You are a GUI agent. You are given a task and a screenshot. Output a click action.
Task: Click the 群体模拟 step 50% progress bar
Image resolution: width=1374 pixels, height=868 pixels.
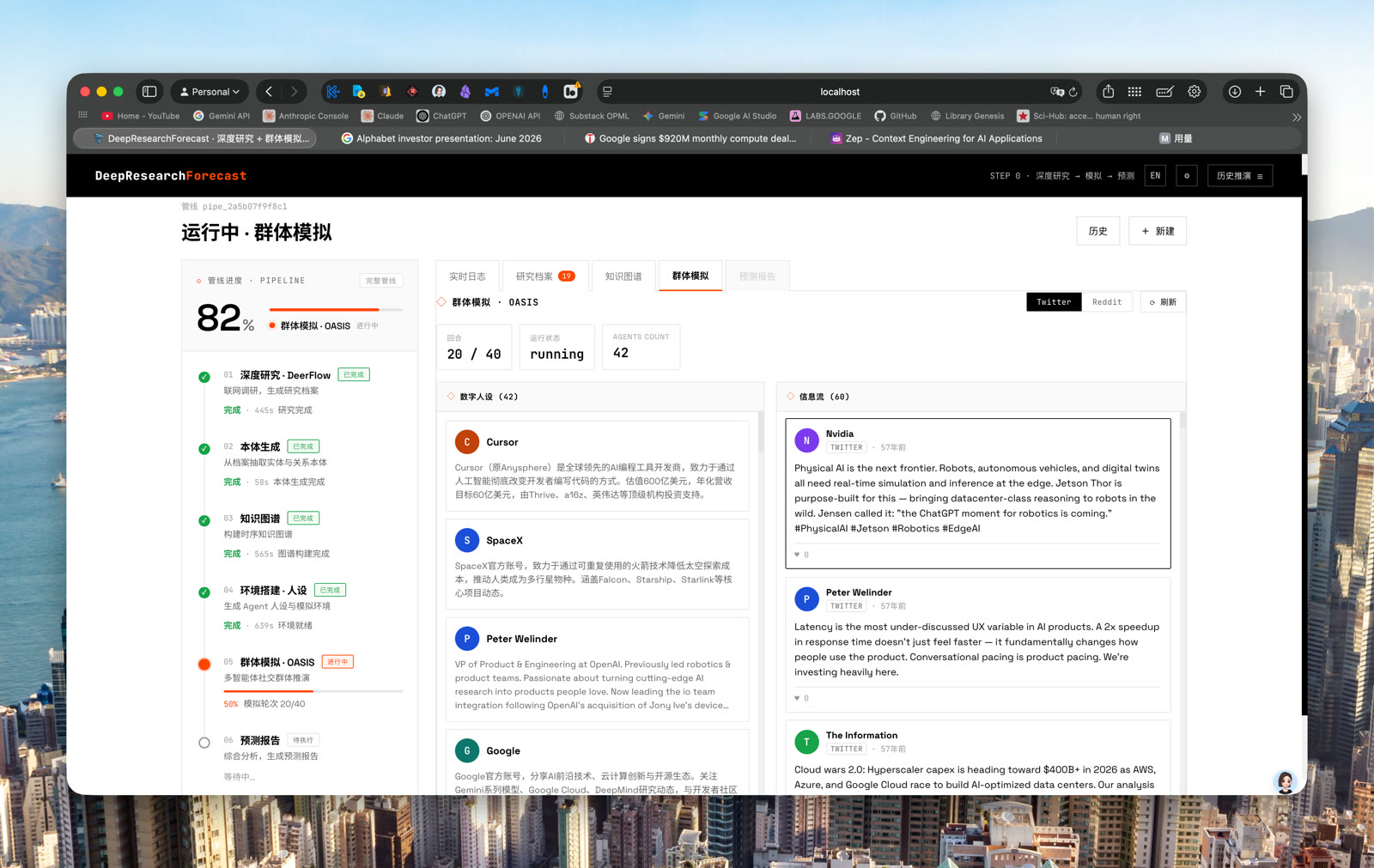click(x=313, y=690)
